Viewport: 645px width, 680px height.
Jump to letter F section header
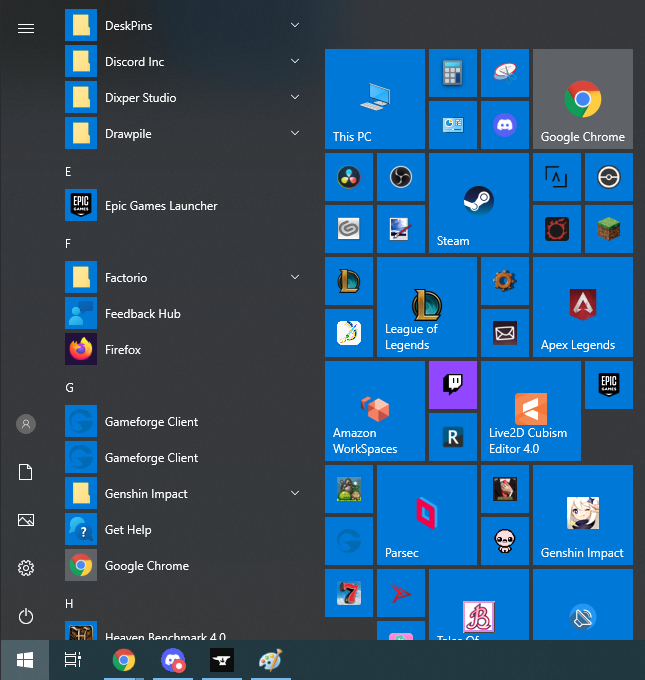point(68,244)
